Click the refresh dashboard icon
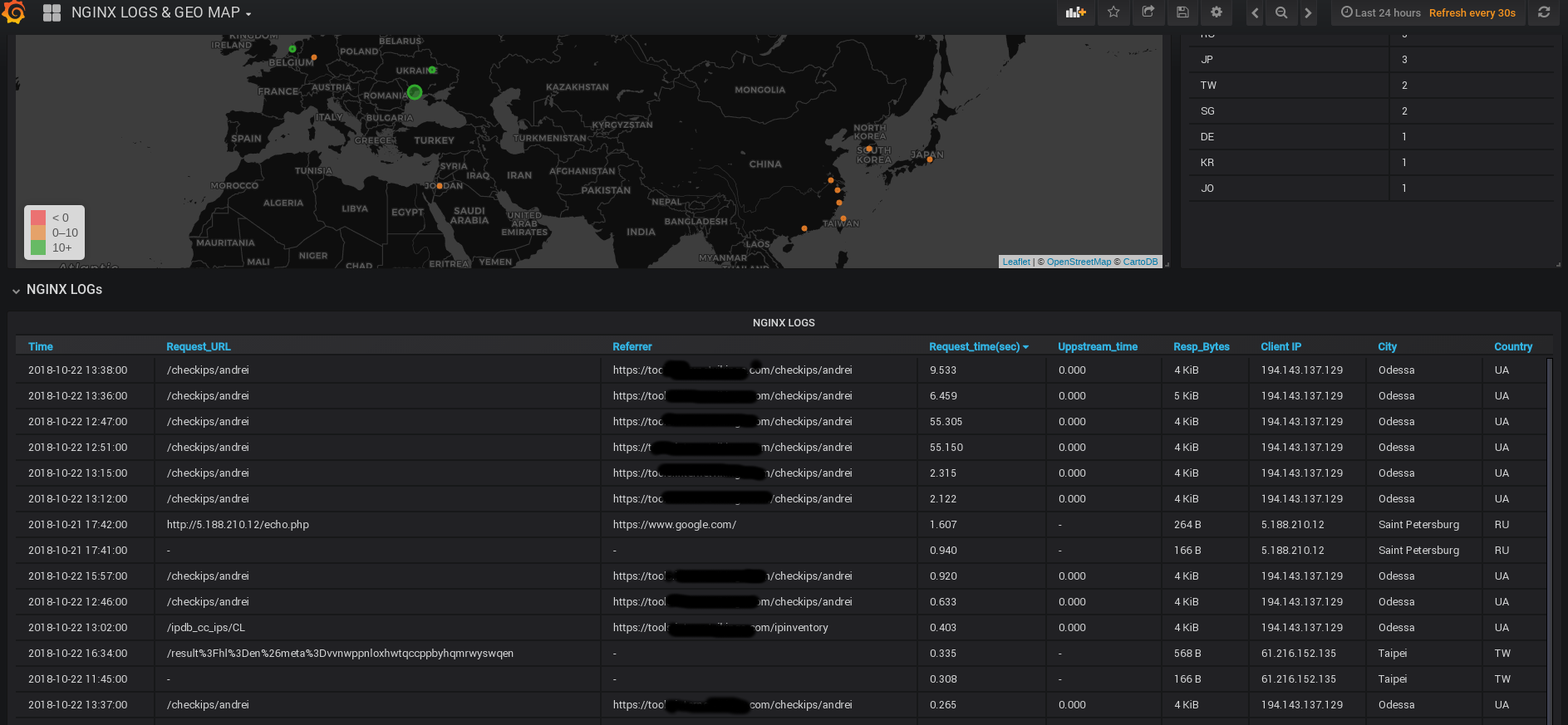This screenshot has height=725, width=1568. (x=1544, y=12)
